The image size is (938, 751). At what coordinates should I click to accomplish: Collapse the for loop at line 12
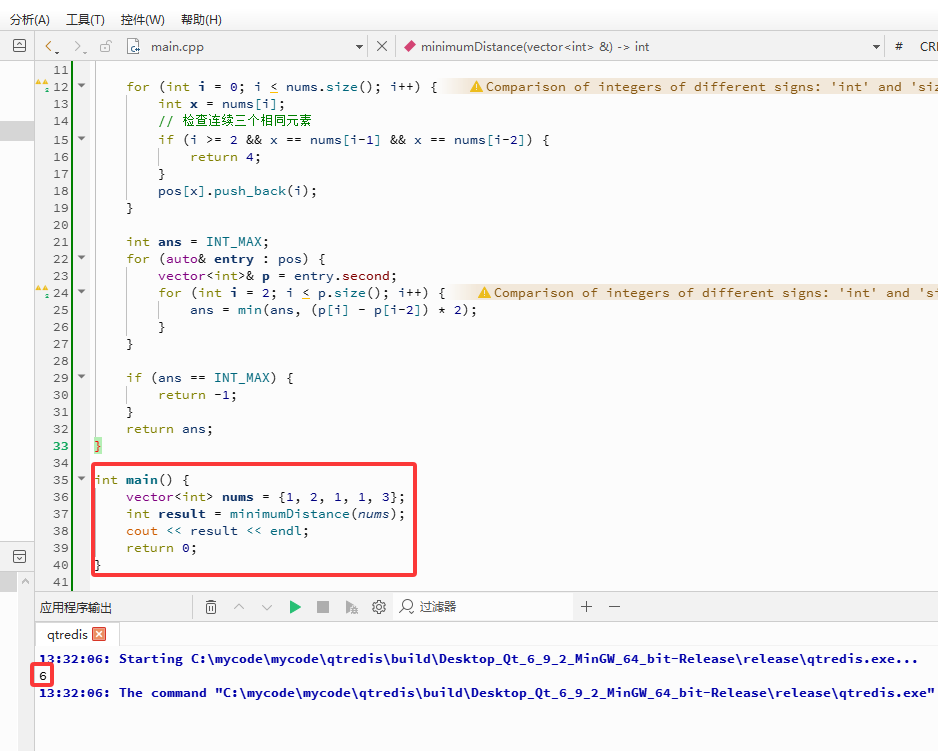point(81,86)
